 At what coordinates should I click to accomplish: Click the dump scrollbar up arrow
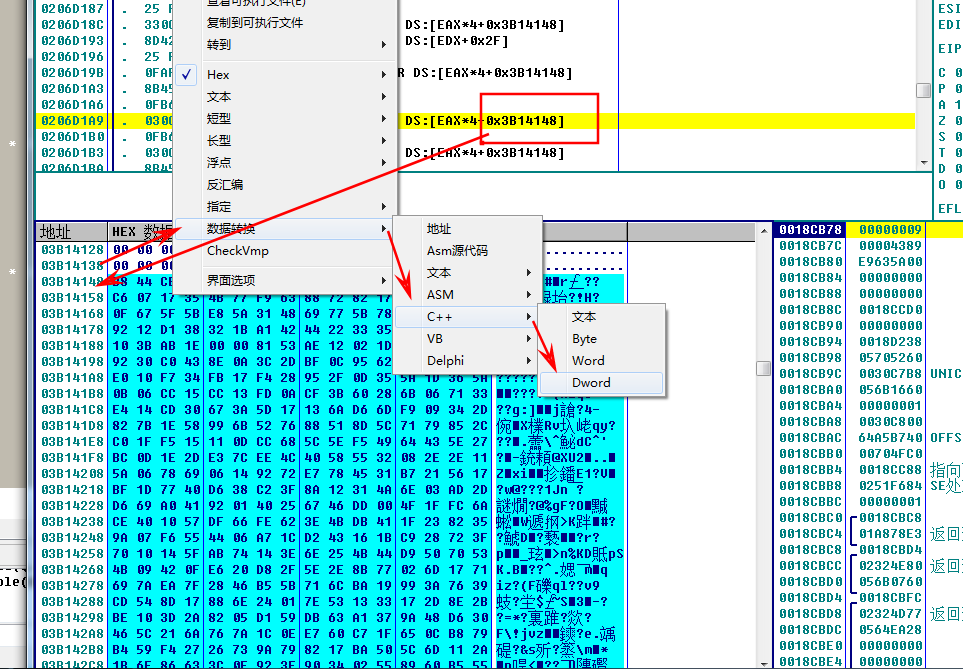(x=763, y=231)
